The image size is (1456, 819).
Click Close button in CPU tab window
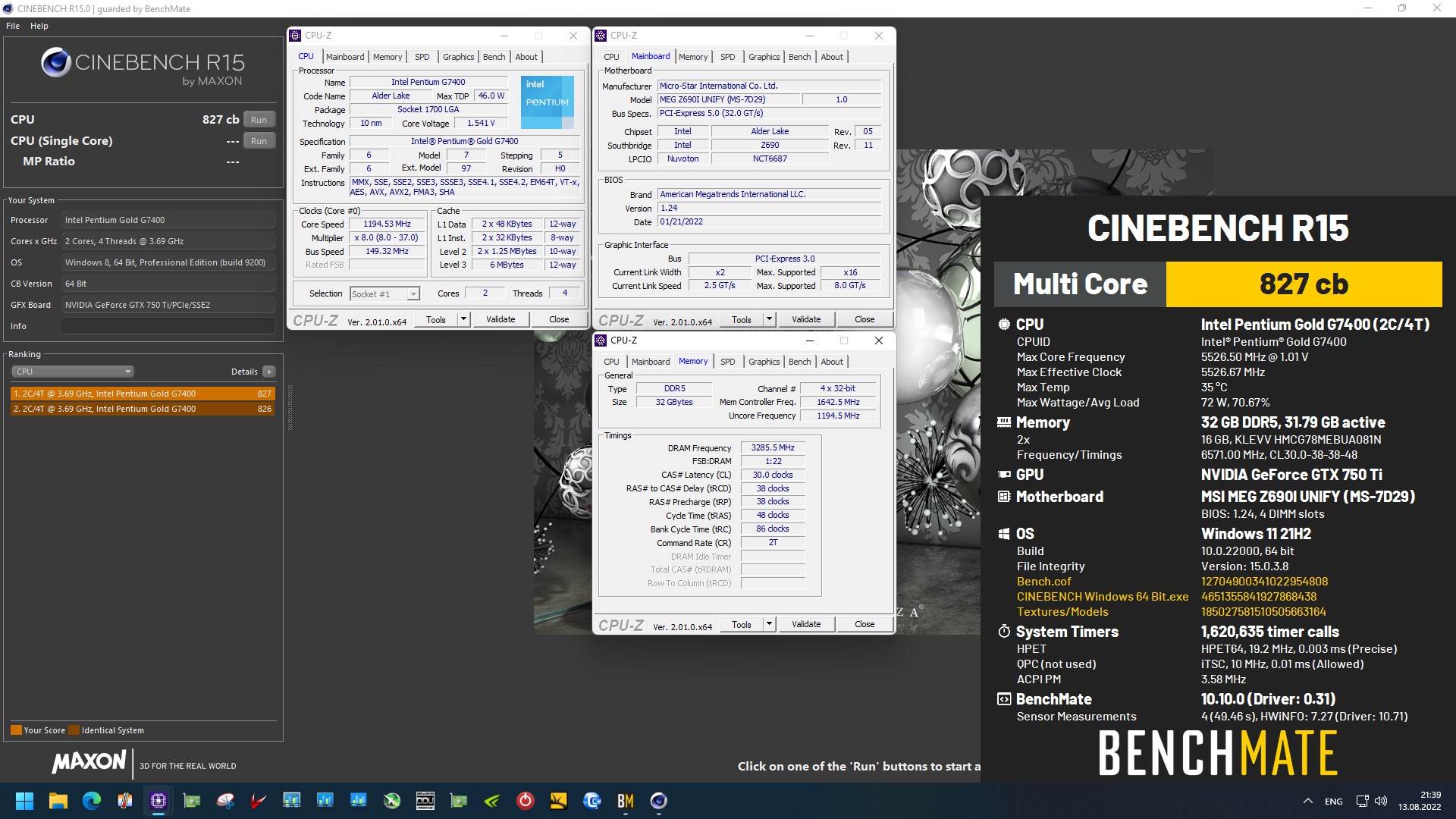point(559,319)
